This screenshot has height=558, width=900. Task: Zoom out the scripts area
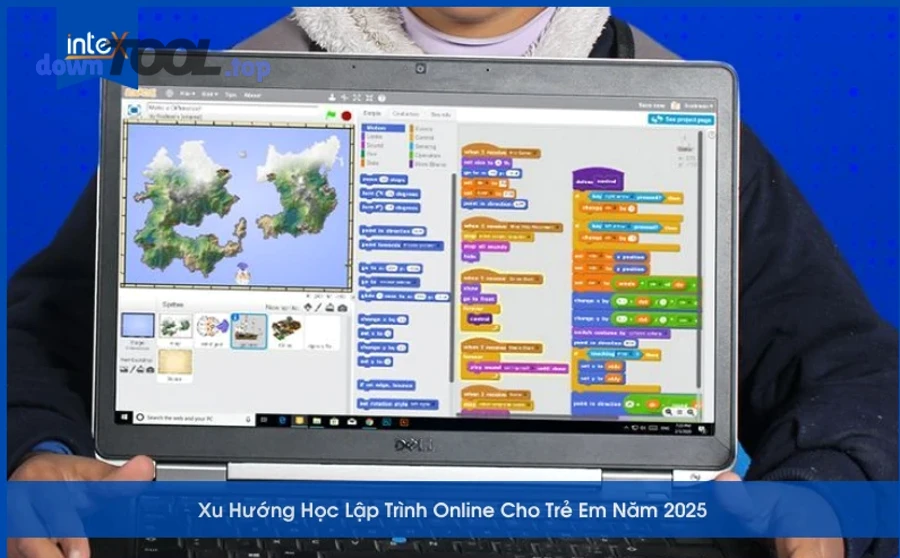coord(668,412)
